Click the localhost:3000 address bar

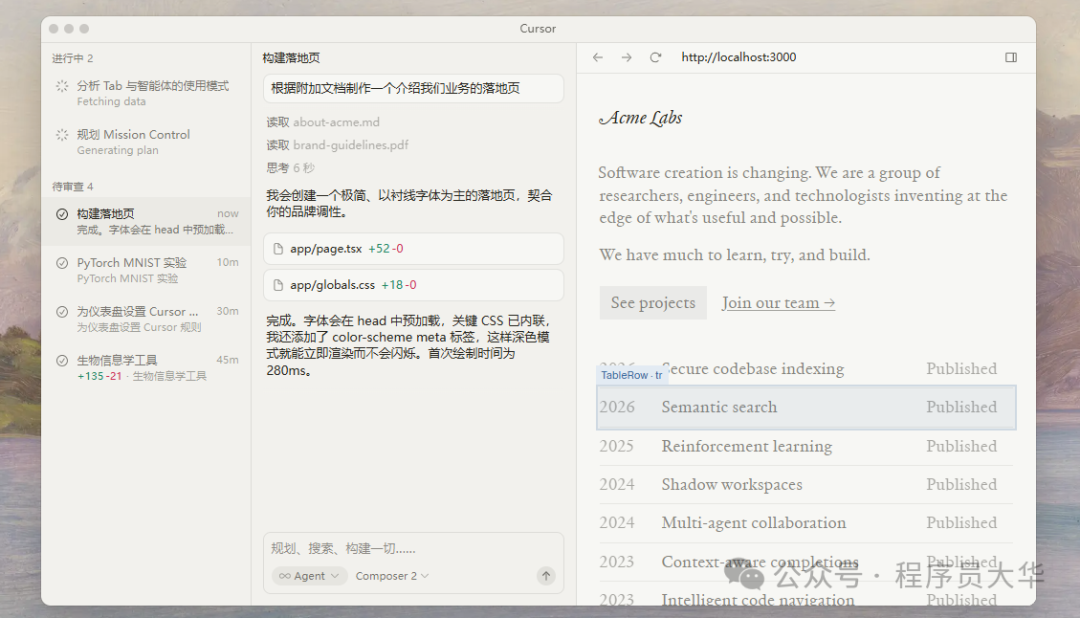pos(738,57)
